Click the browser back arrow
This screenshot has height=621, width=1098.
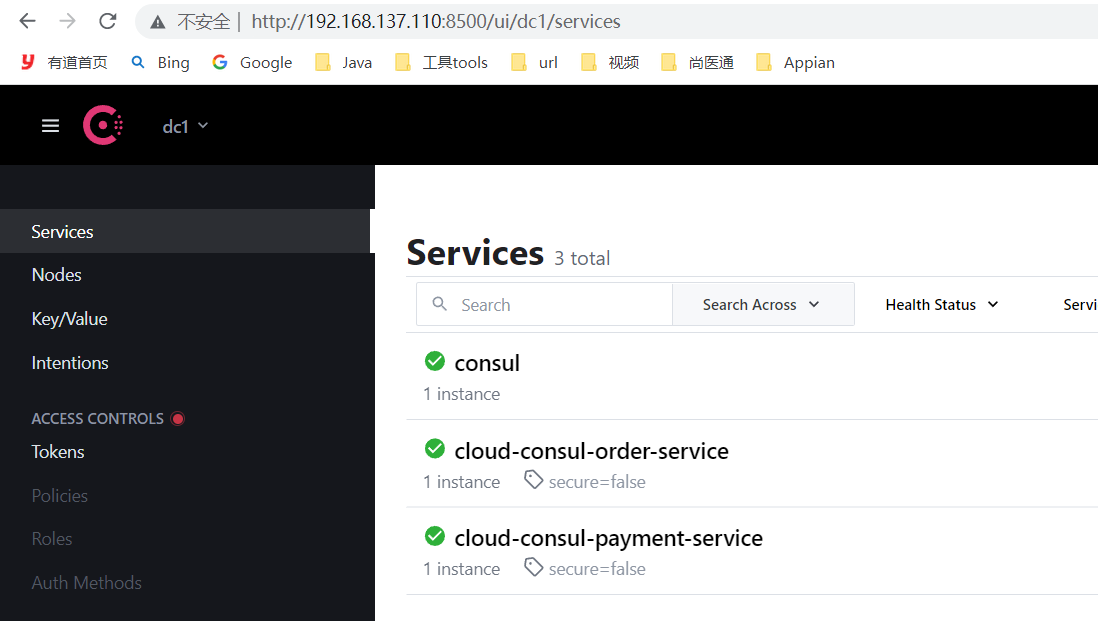point(27,21)
